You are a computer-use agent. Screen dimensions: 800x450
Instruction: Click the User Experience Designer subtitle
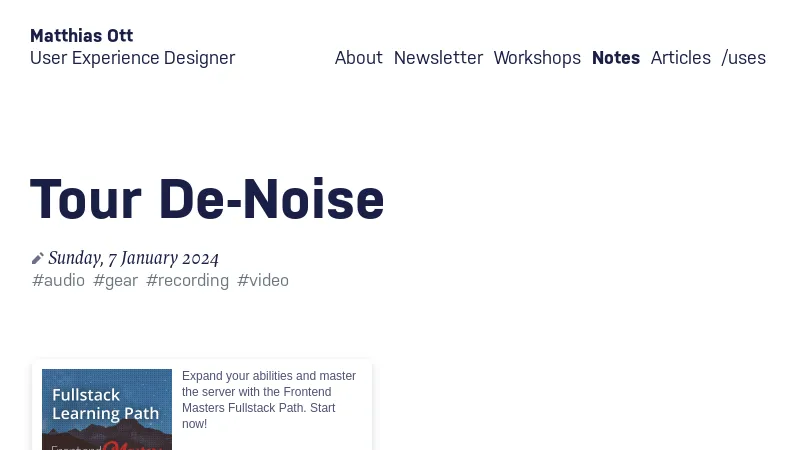pos(132,58)
